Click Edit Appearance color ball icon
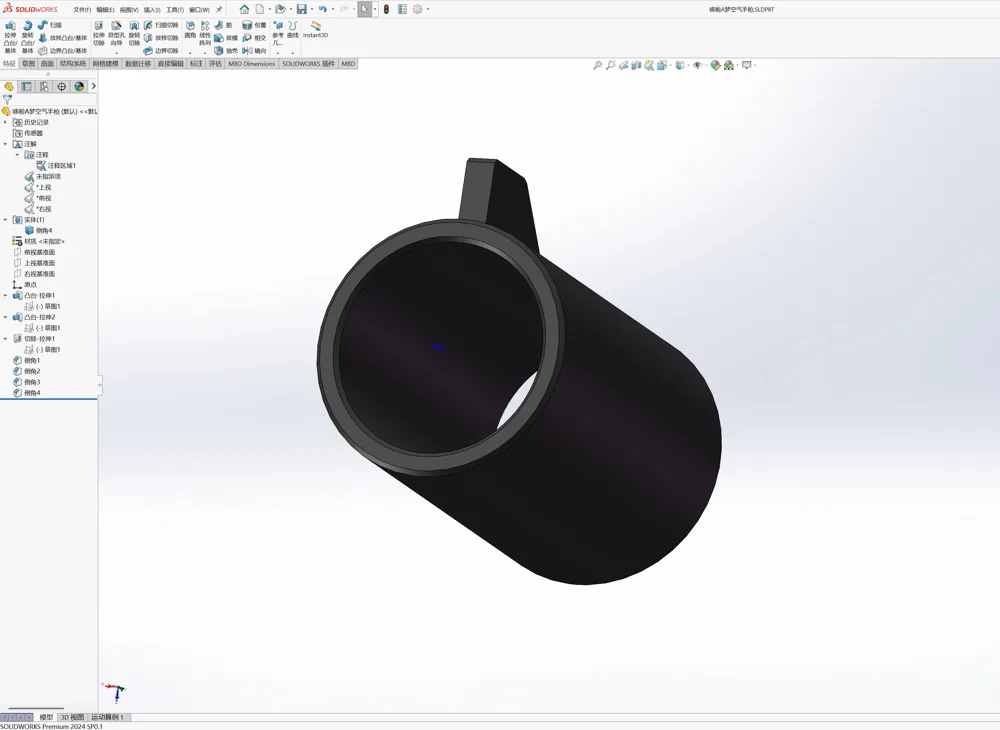This screenshot has width=1000, height=730. coord(716,65)
